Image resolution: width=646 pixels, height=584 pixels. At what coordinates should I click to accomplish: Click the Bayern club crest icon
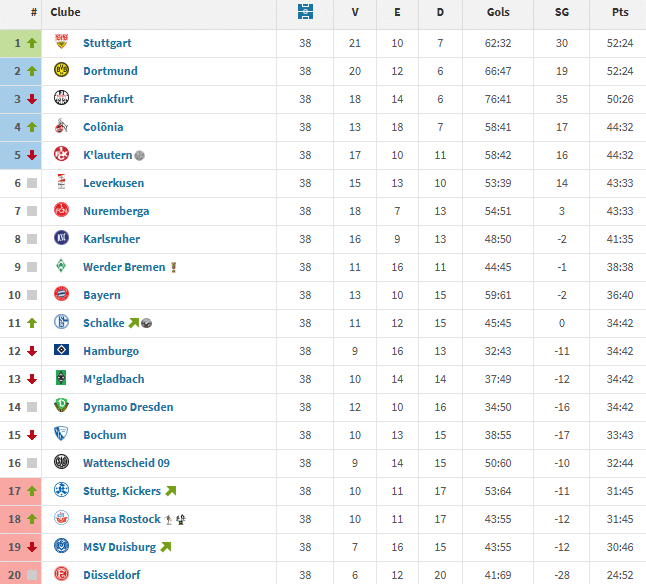pyautogui.click(x=61, y=295)
